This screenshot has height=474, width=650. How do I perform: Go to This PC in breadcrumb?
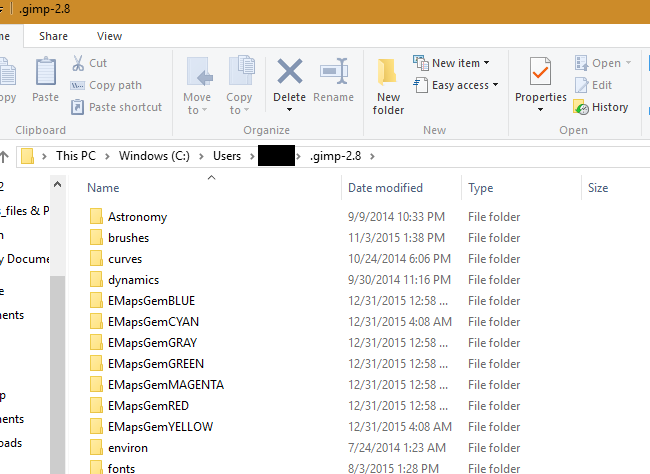coord(76,156)
